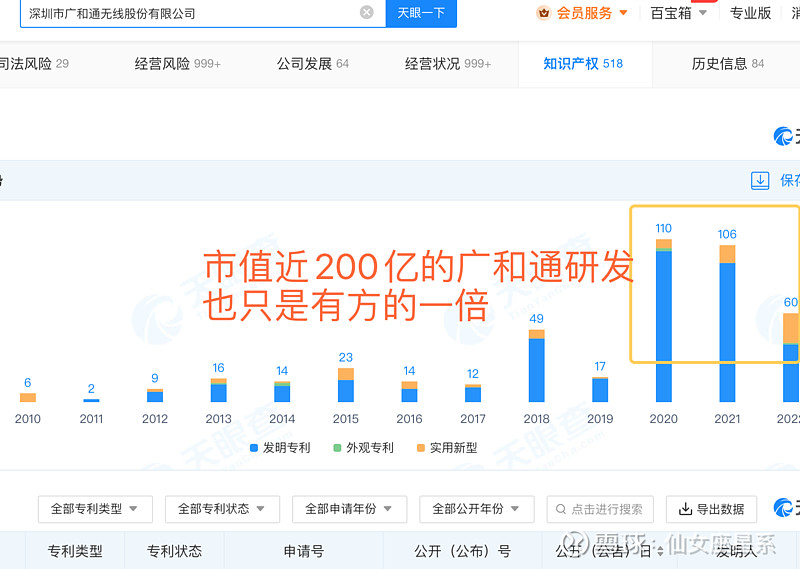This screenshot has width=800, height=569.
Task: Open the 全部申请年份 filter dropdown
Action: 349,509
